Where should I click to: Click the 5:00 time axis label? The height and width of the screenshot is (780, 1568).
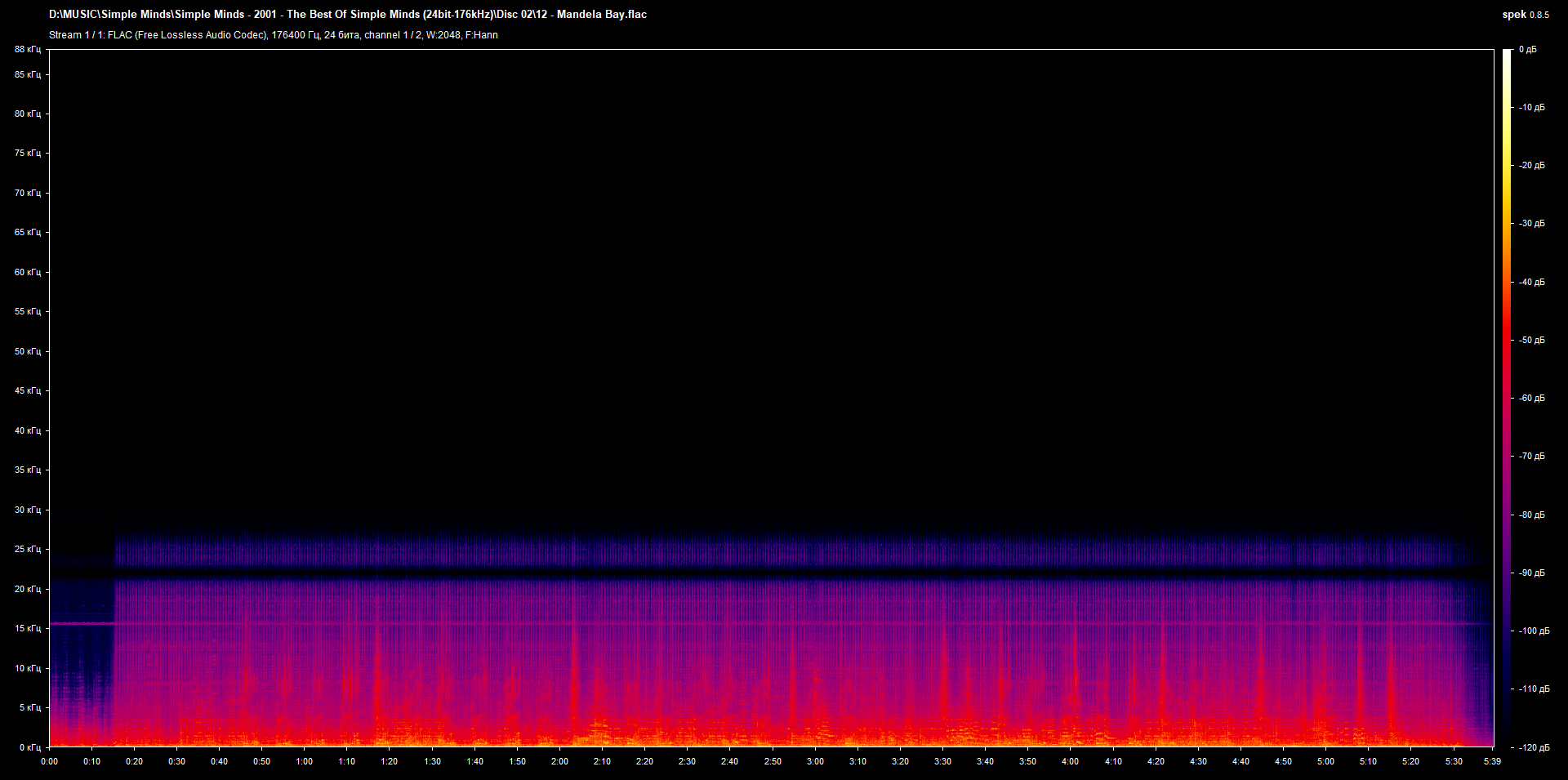(x=1325, y=761)
